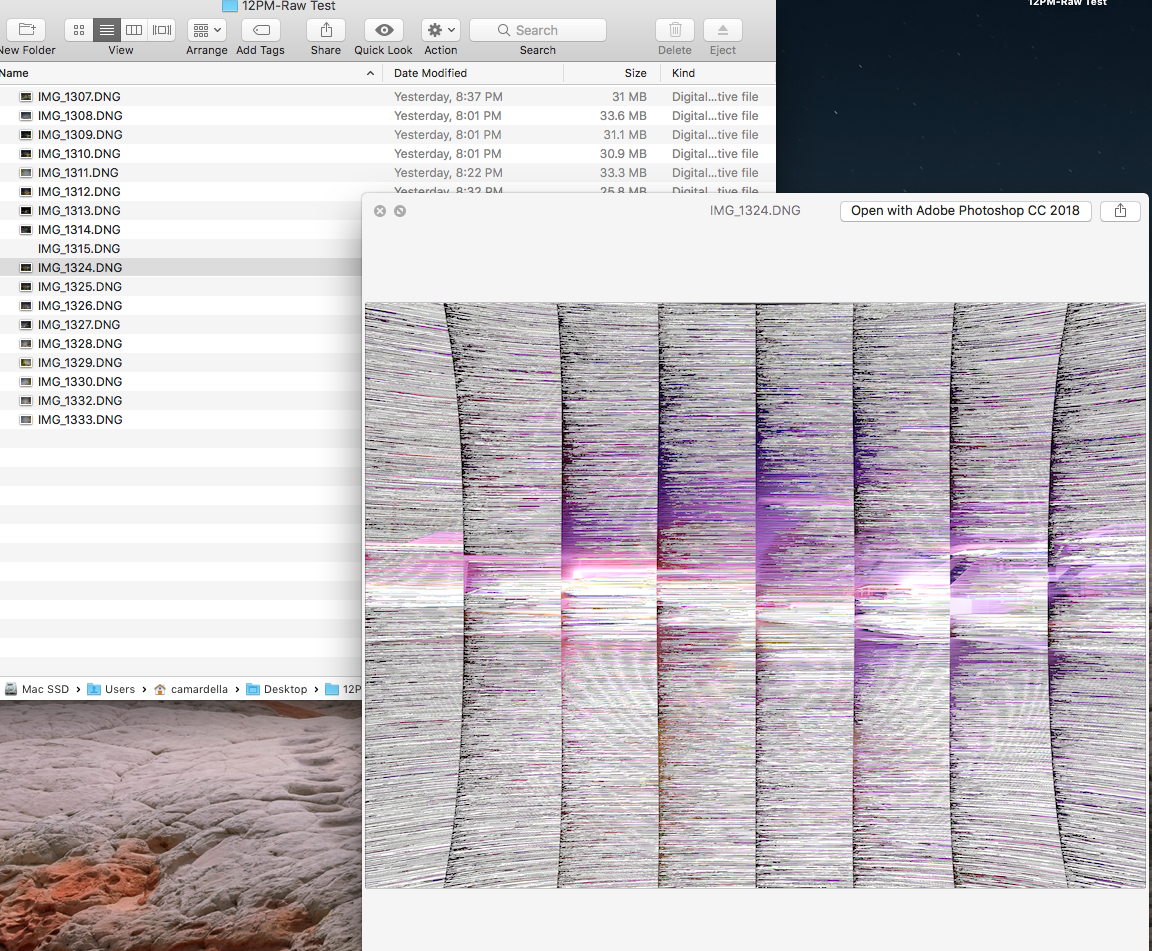Click the share icon in Quick Look window
This screenshot has width=1152, height=951.
1120,211
